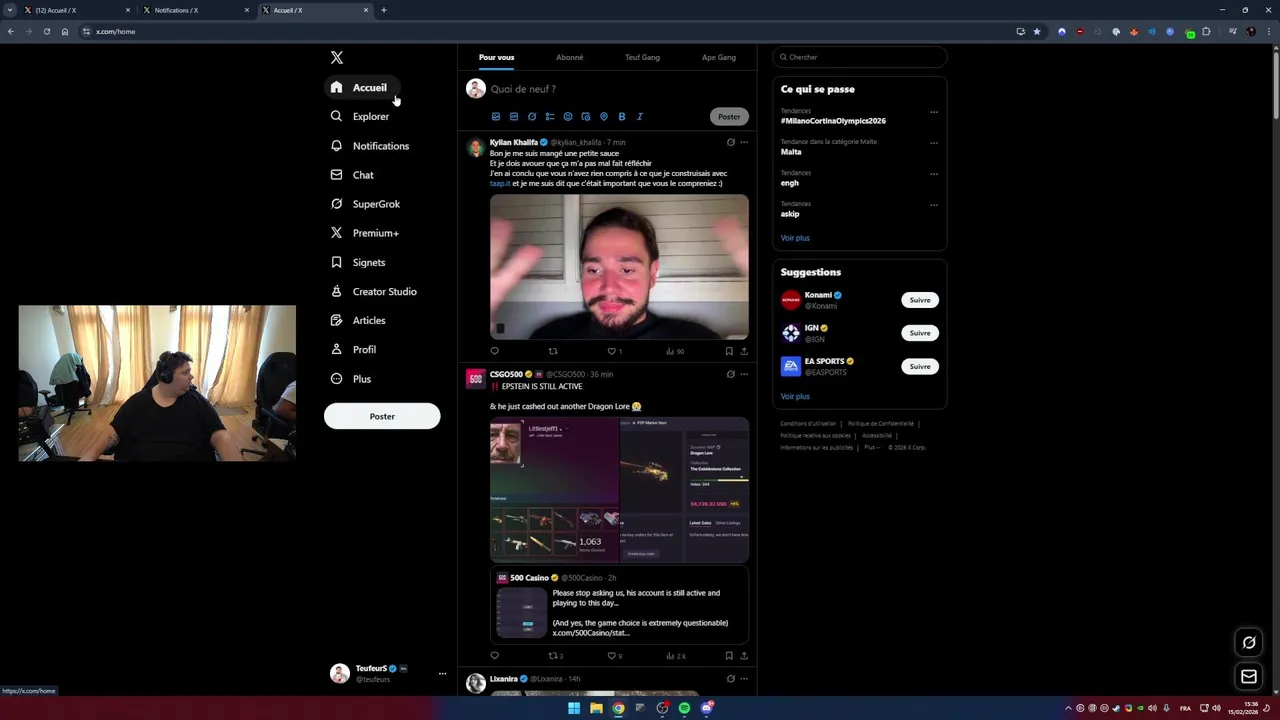Viewport: 1280px width, 720px height.
Task: Like Kylian Khalifa's post
Action: 614,351
